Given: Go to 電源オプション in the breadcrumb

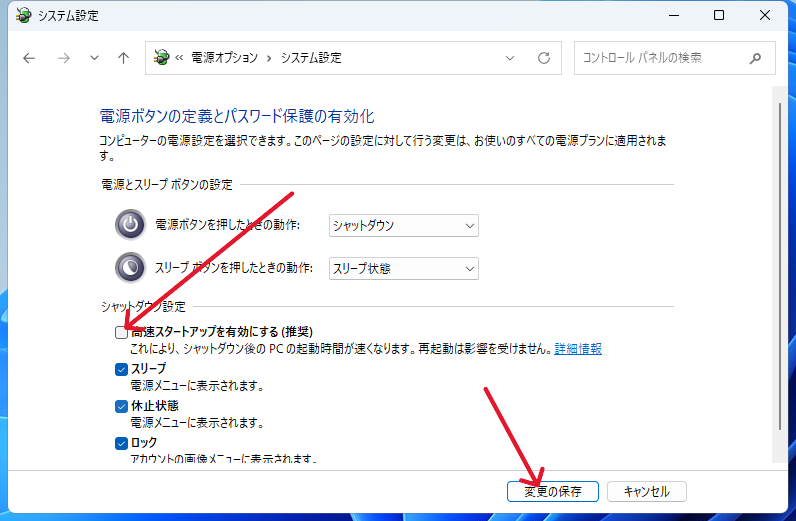Looking at the screenshot, I should pos(223,58).
